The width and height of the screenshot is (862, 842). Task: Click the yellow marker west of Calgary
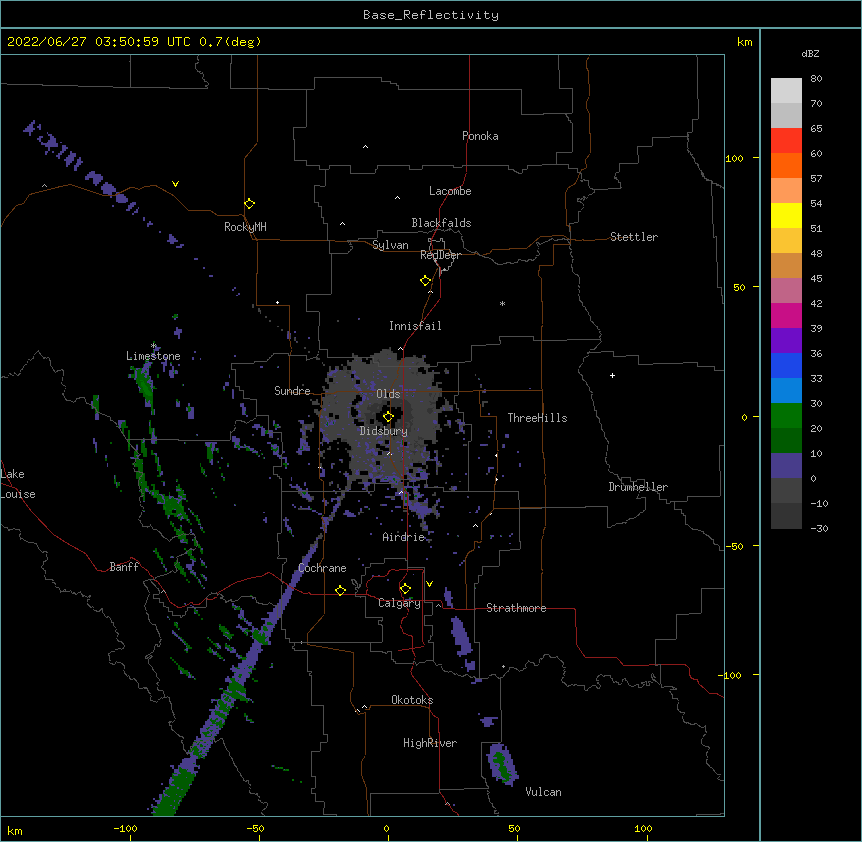point(340,590)
